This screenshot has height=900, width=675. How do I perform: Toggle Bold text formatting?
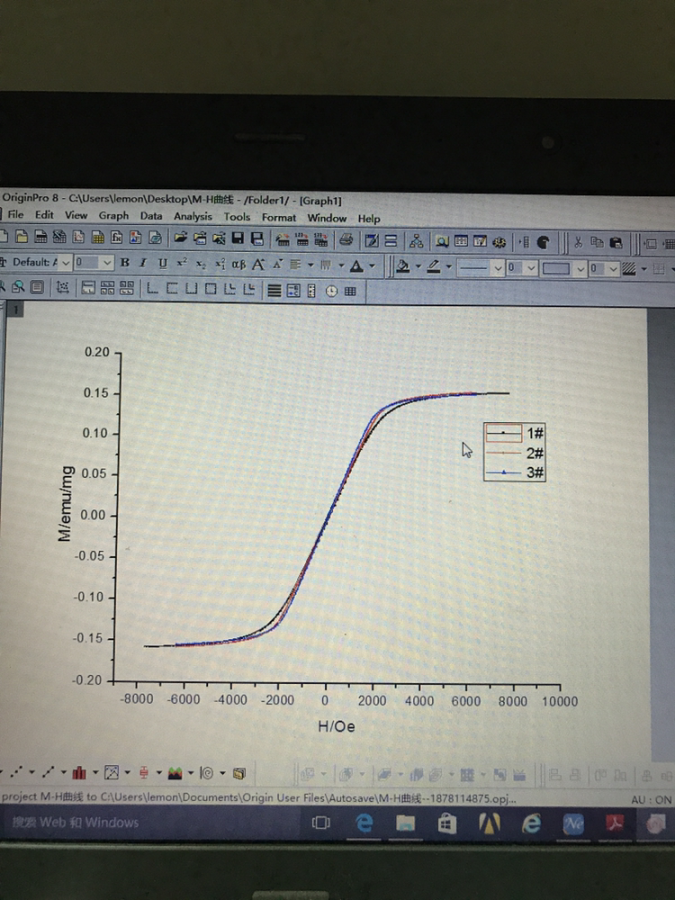[x=125, y=263]
